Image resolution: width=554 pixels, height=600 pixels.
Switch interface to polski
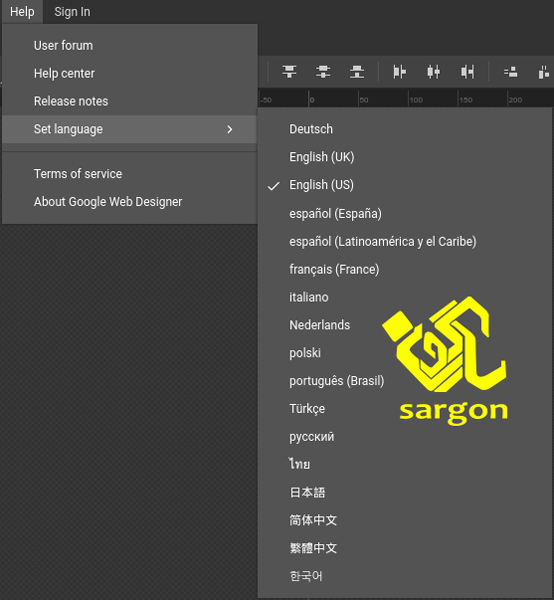[405, 353]
